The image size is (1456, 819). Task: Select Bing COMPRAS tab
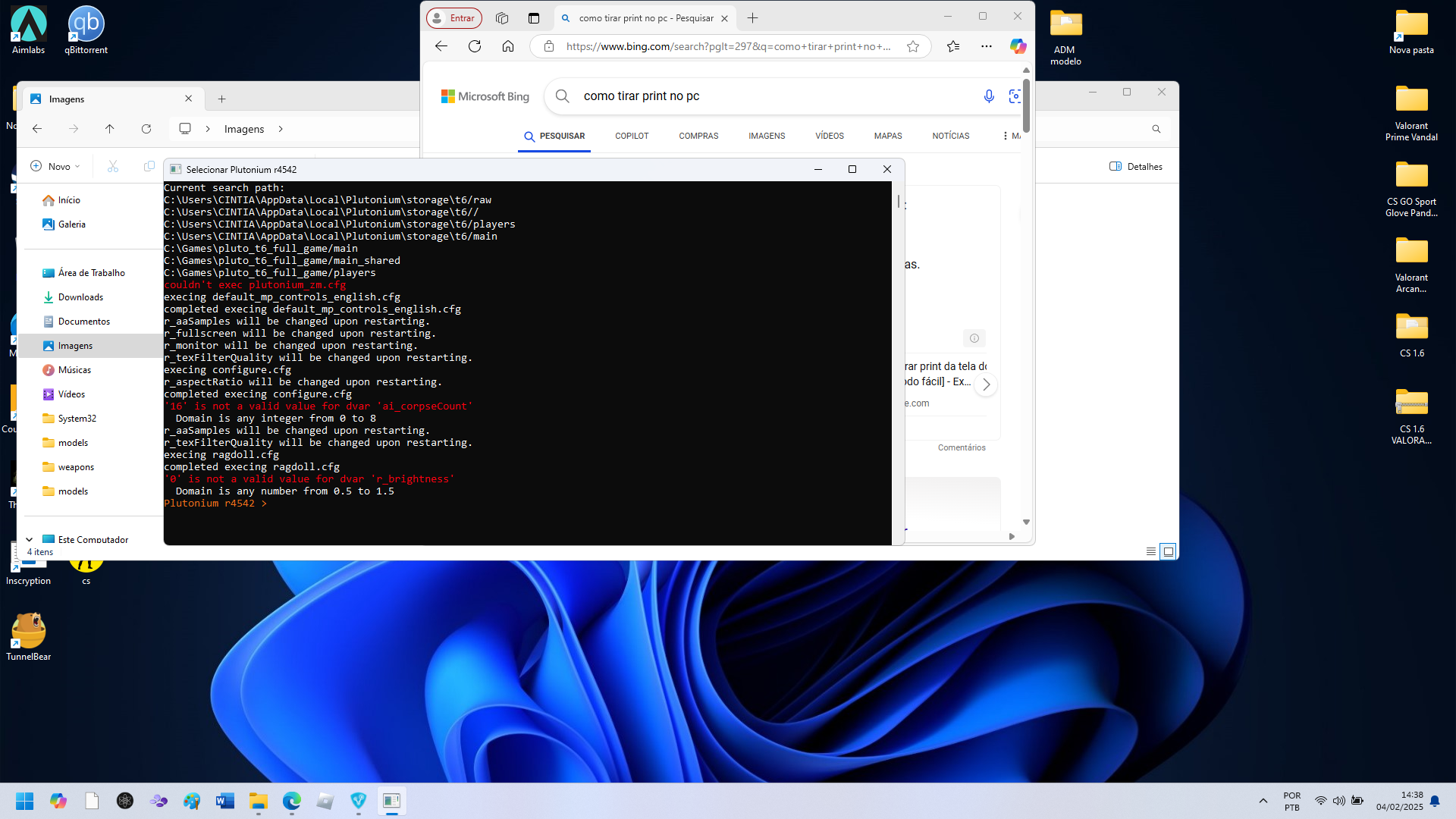pos(698,136)
